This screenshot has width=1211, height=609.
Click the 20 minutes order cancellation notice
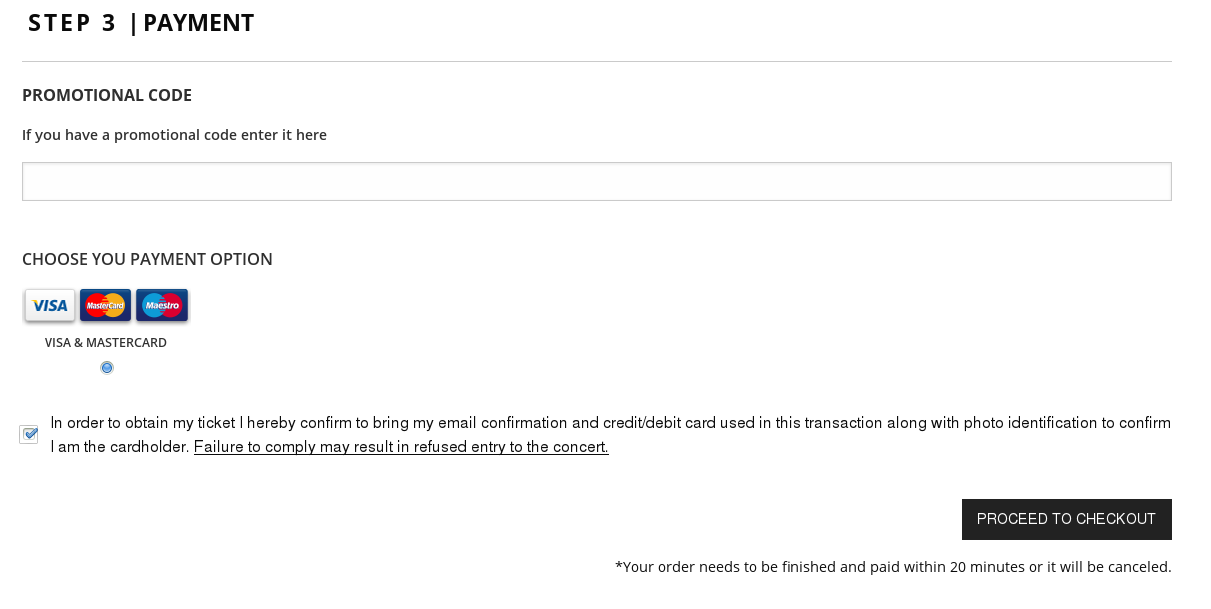coord(893,567)
